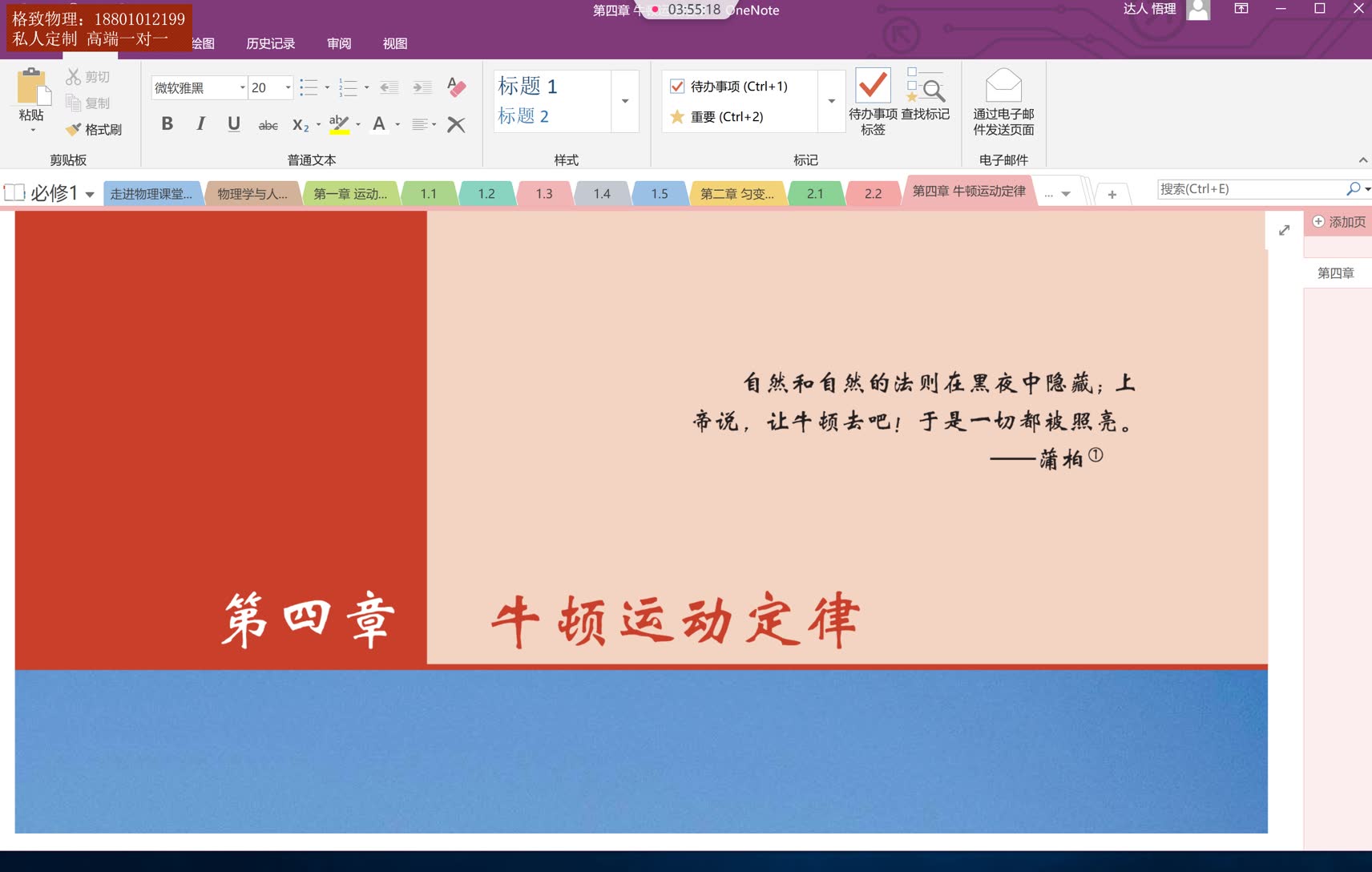Switch to the 审阅 ribbon tab

(338, 43)
